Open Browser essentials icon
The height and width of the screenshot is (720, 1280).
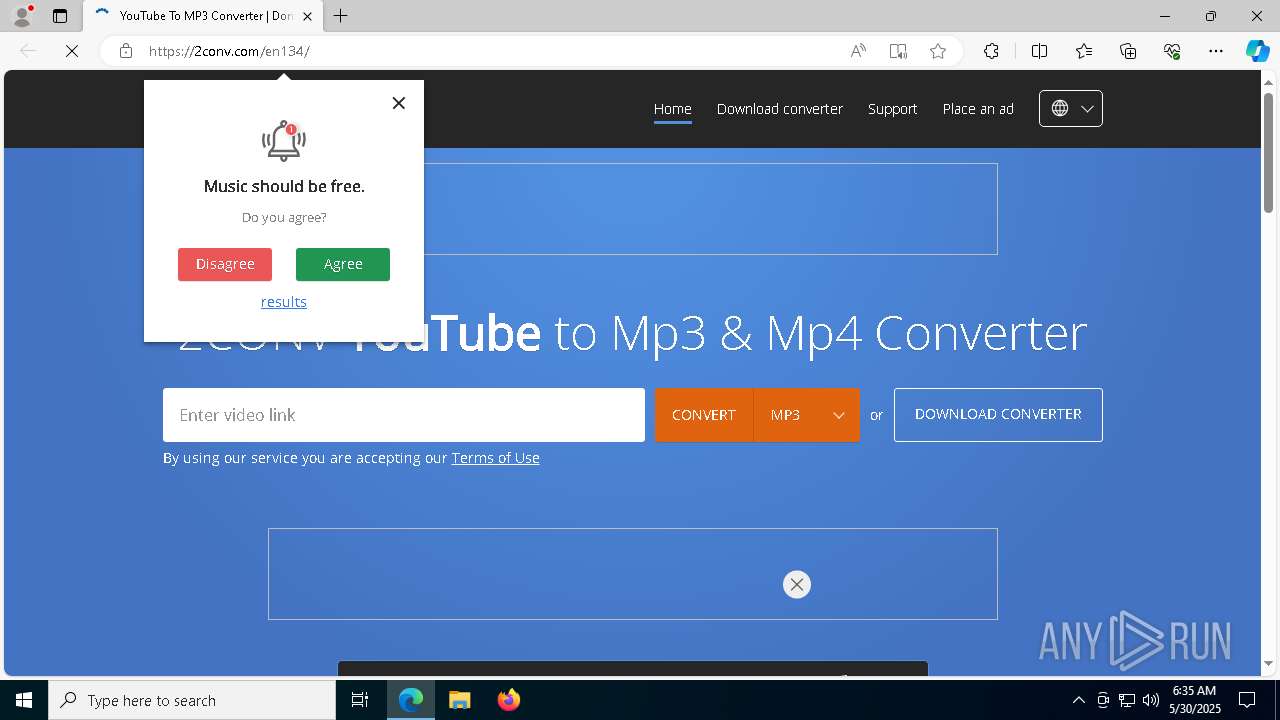pyautogui.click(x=1172, y=51)
